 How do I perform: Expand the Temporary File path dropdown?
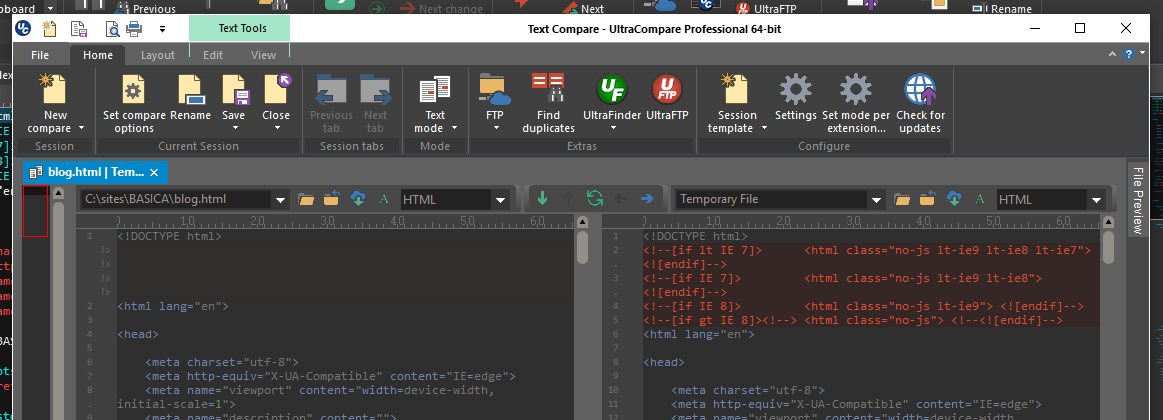(x=876, y=199)
